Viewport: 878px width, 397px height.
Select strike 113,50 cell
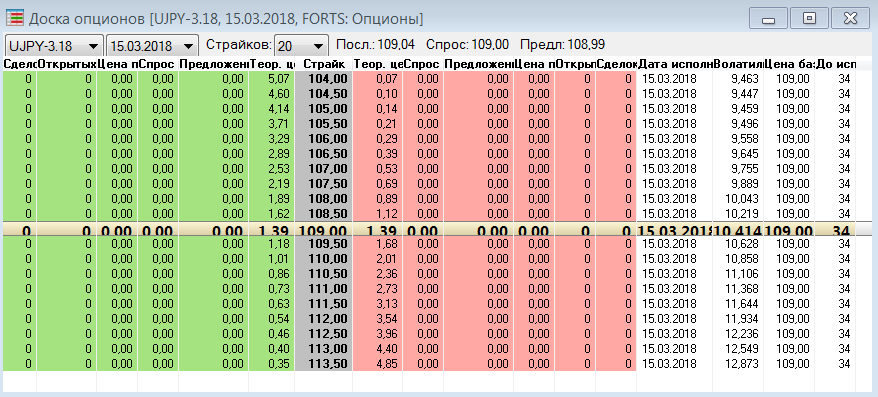[x=323, y=363]
